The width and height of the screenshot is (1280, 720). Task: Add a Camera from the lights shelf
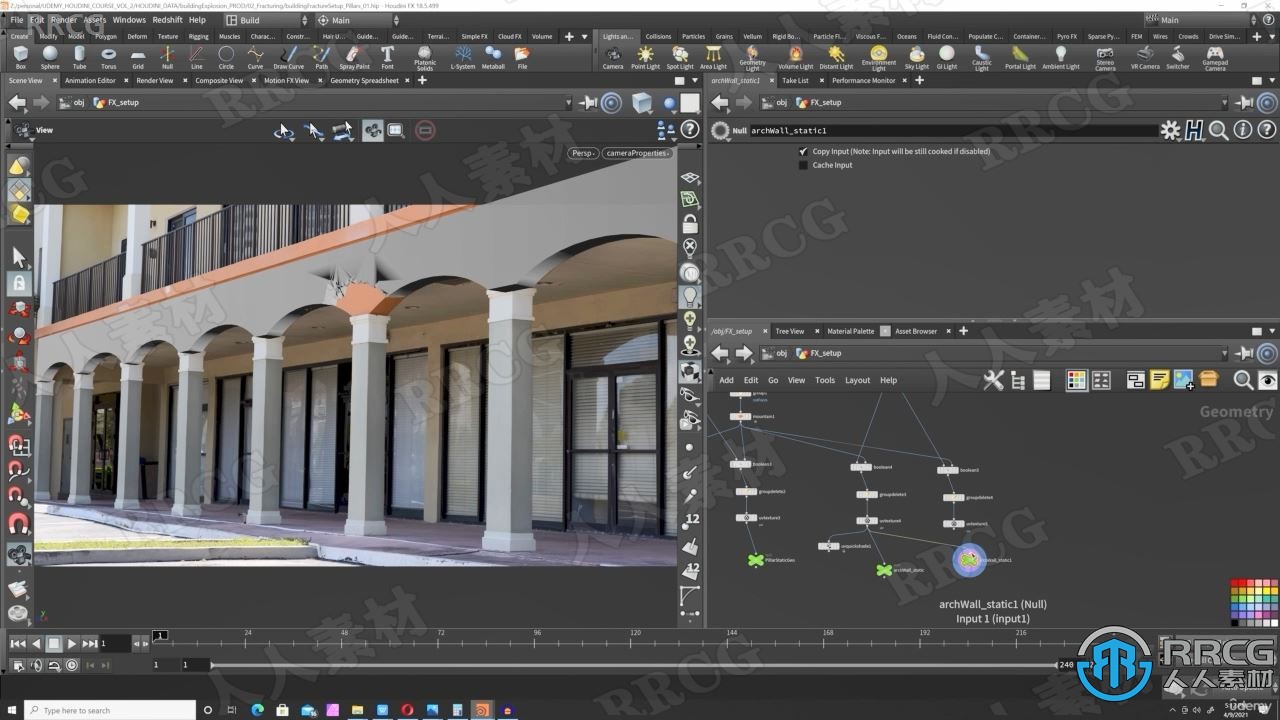click(612, 57)
